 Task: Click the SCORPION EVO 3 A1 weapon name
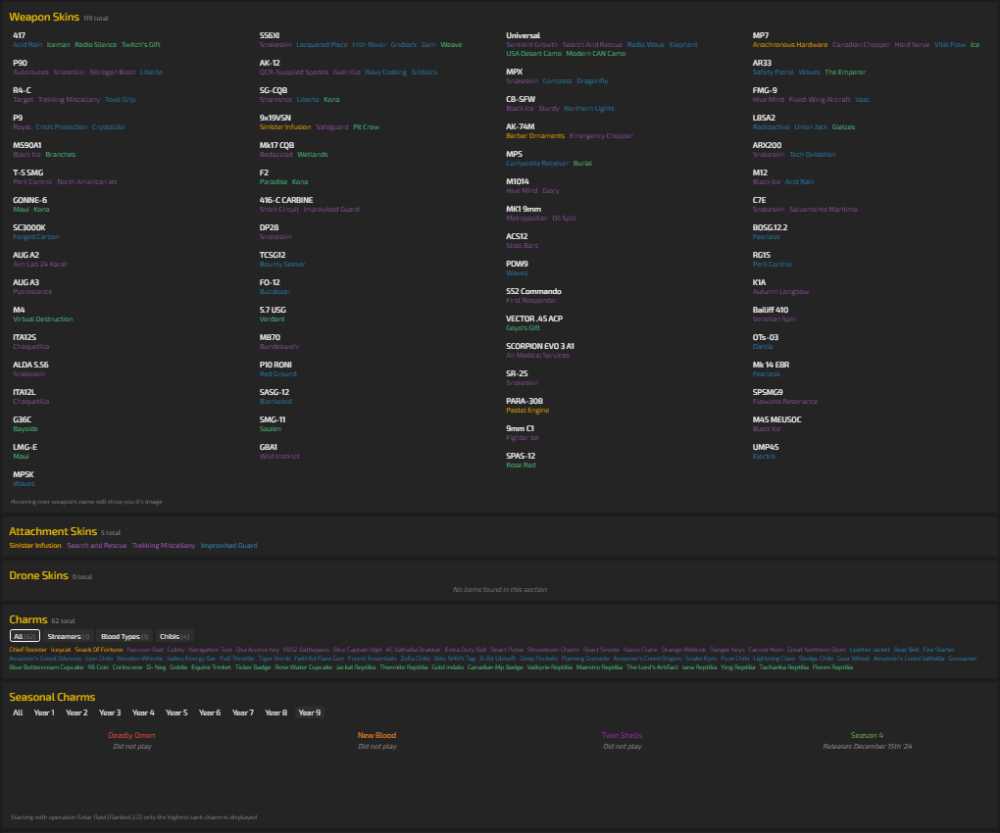click(540, 346)
